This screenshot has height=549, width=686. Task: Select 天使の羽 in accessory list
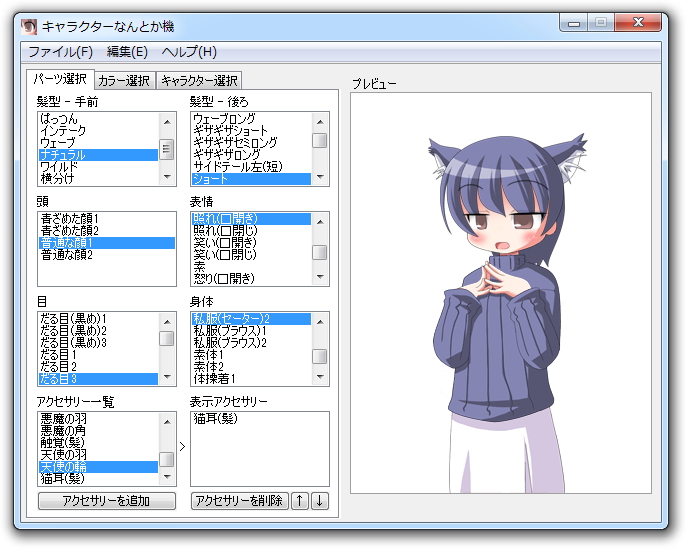[x=98, y=455]
